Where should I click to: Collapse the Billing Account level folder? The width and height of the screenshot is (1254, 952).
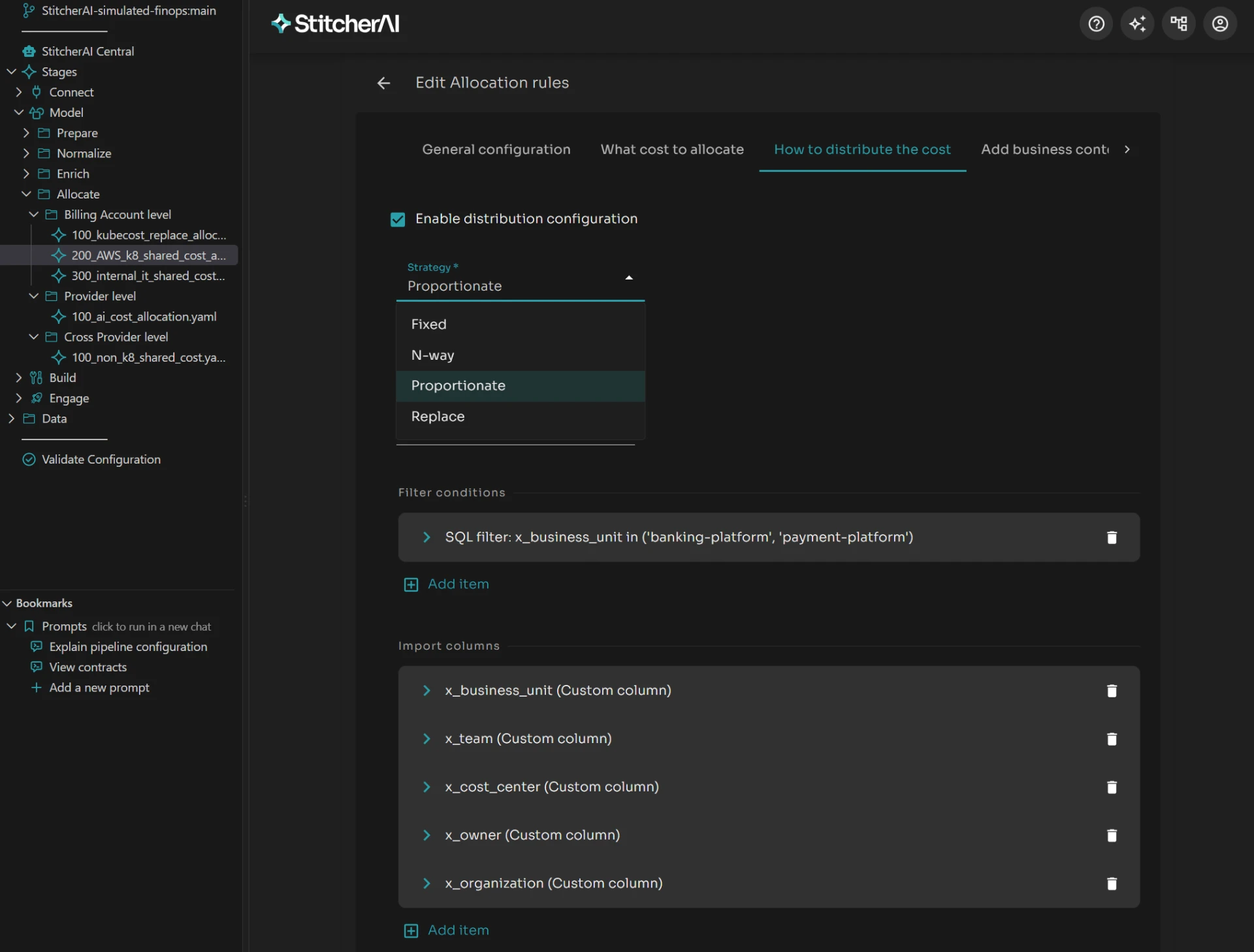click(33, 214)
